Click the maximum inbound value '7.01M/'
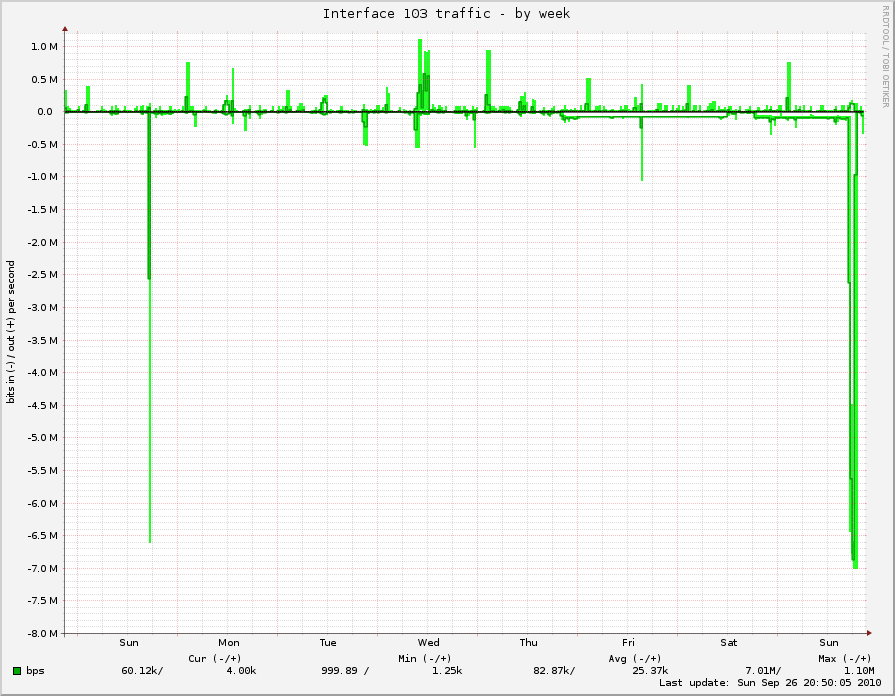The height and width of the screenshot is (696, 895). pyautogui.click(x=763, y=671)
